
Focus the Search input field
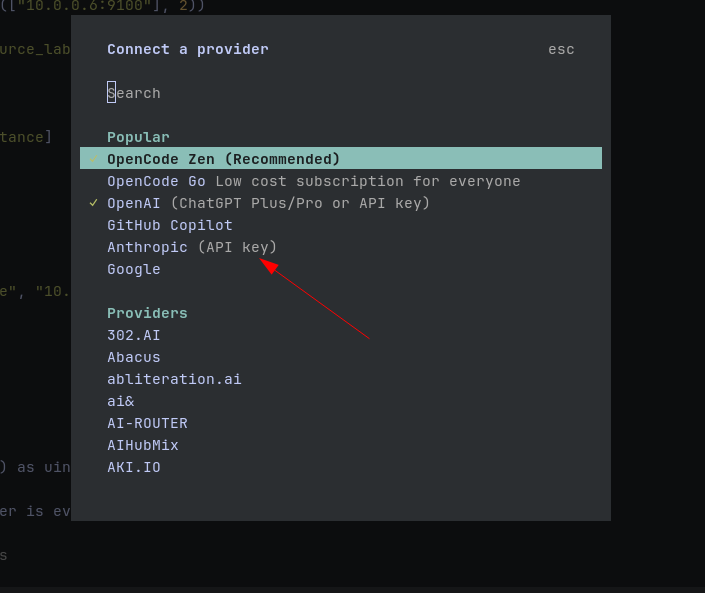[341, 93]
